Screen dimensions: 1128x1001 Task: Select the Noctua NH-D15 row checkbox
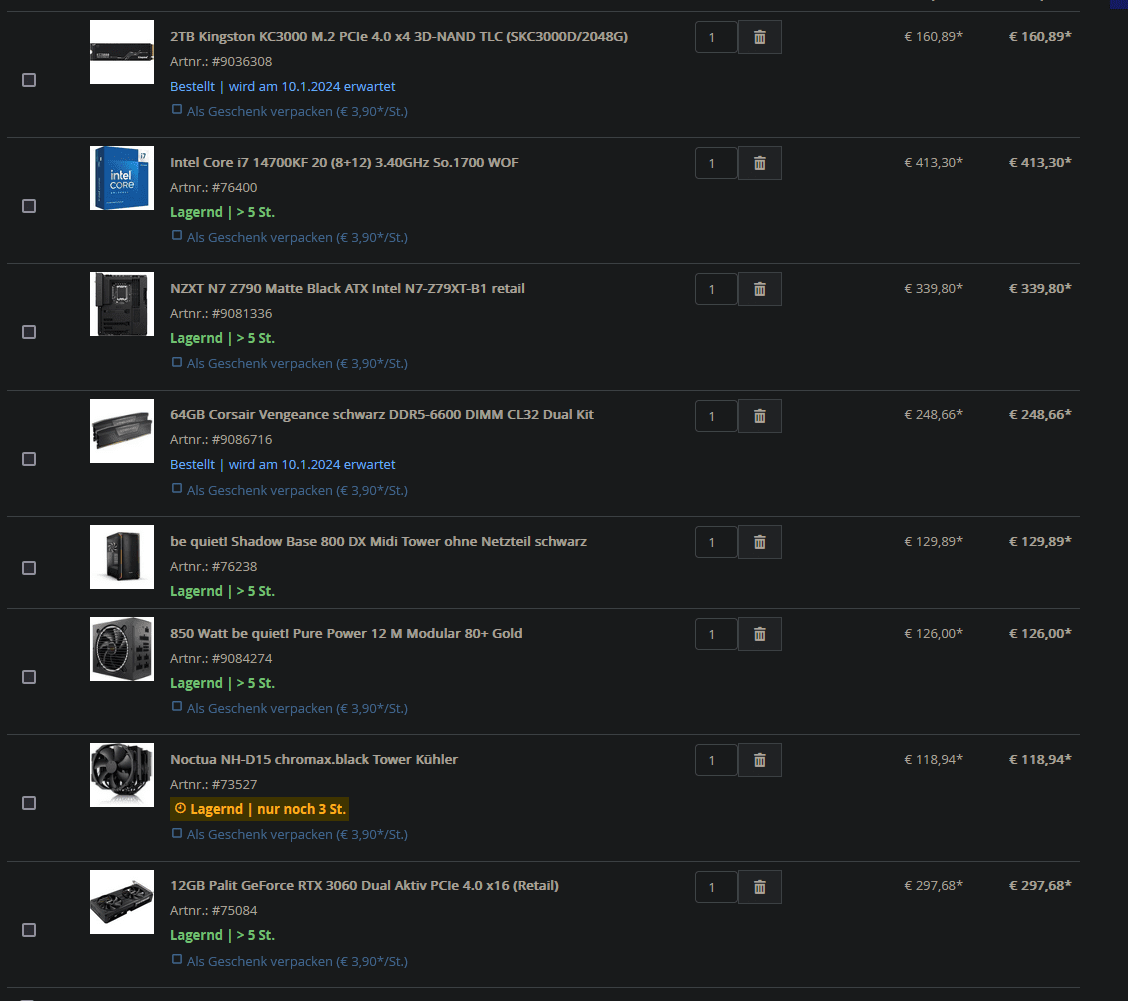pos(29,803)
